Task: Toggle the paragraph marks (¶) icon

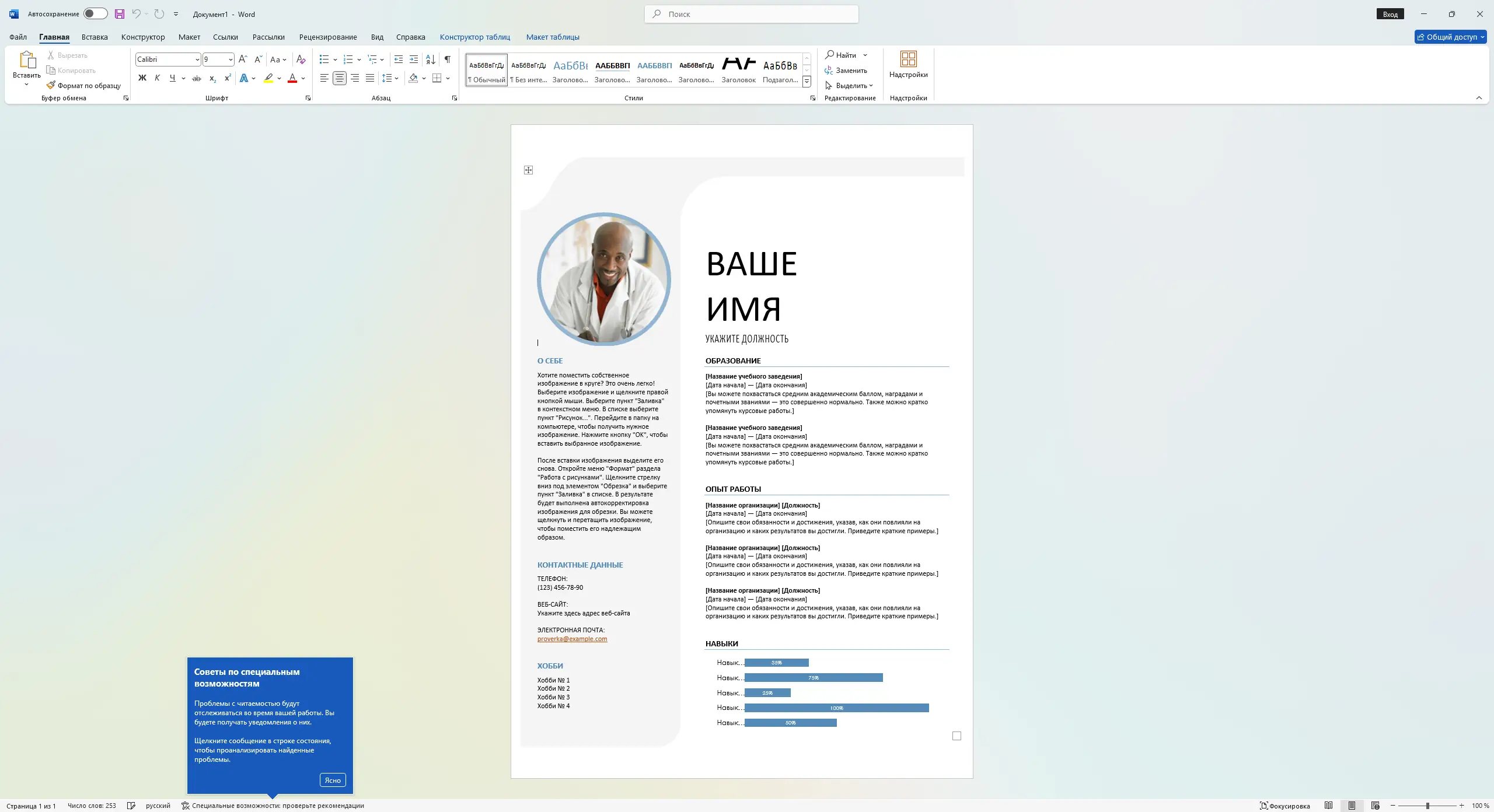Action: pyautogui.click(x=447, y=60)
